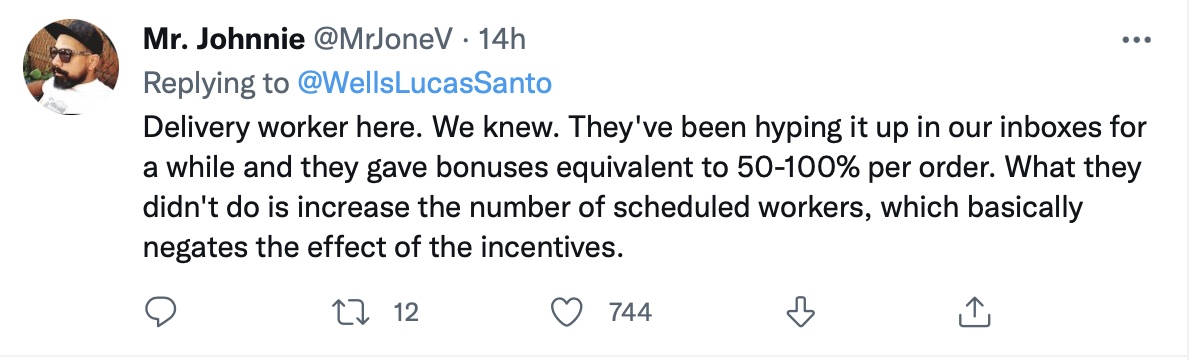Click the Replying to label

[216, 83]
